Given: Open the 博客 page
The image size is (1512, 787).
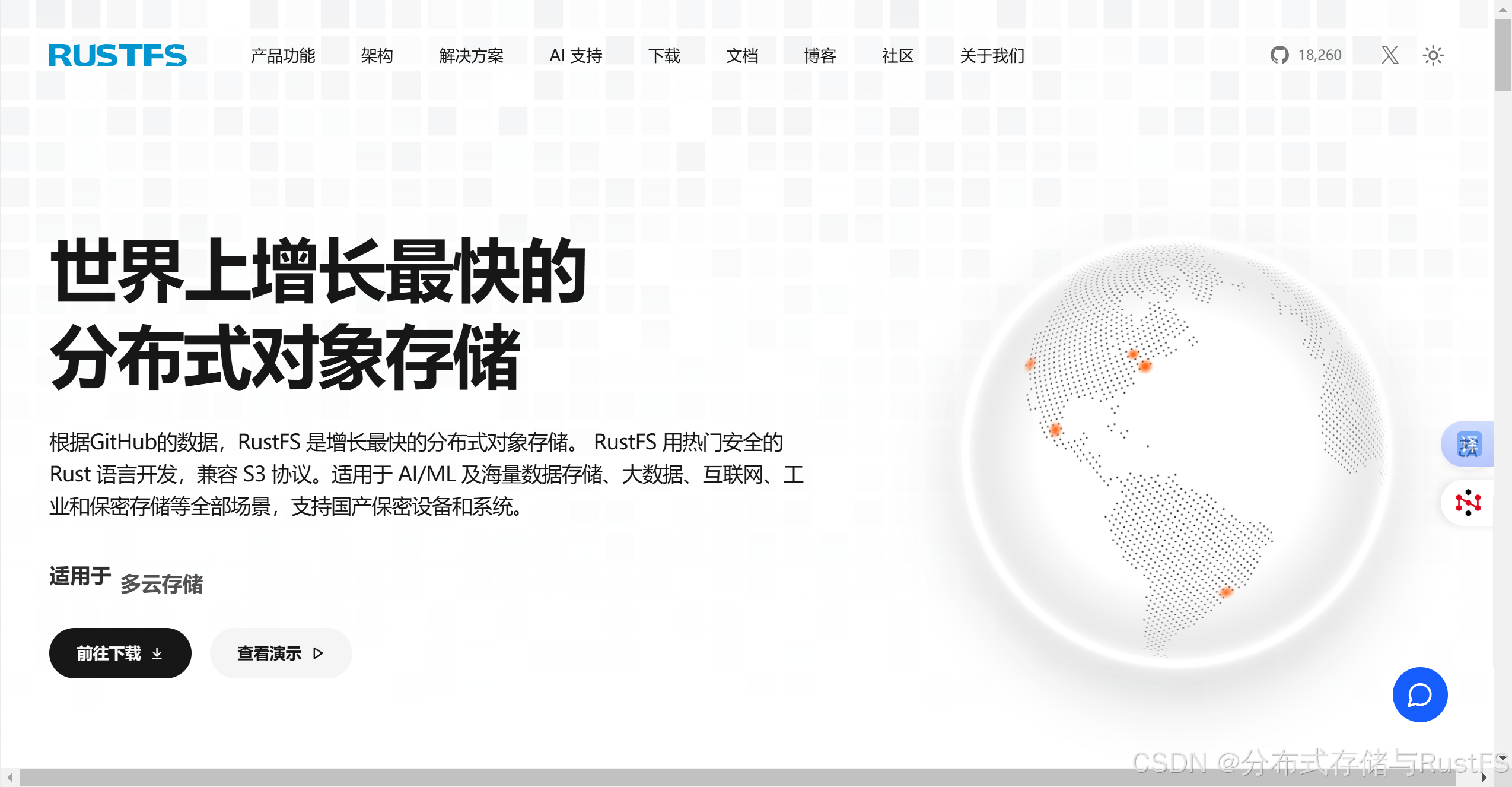Looking at the screenshot, I should (820, 56).
